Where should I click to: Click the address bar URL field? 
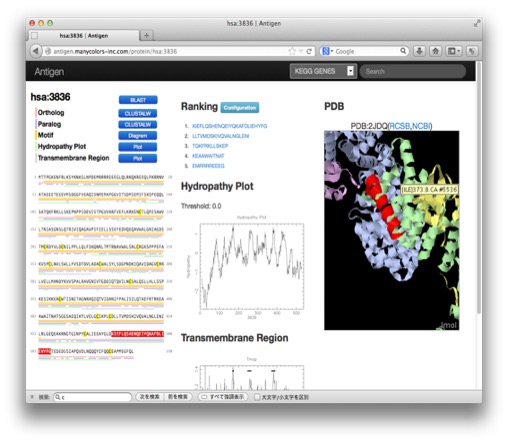click(x=167, y=51)
